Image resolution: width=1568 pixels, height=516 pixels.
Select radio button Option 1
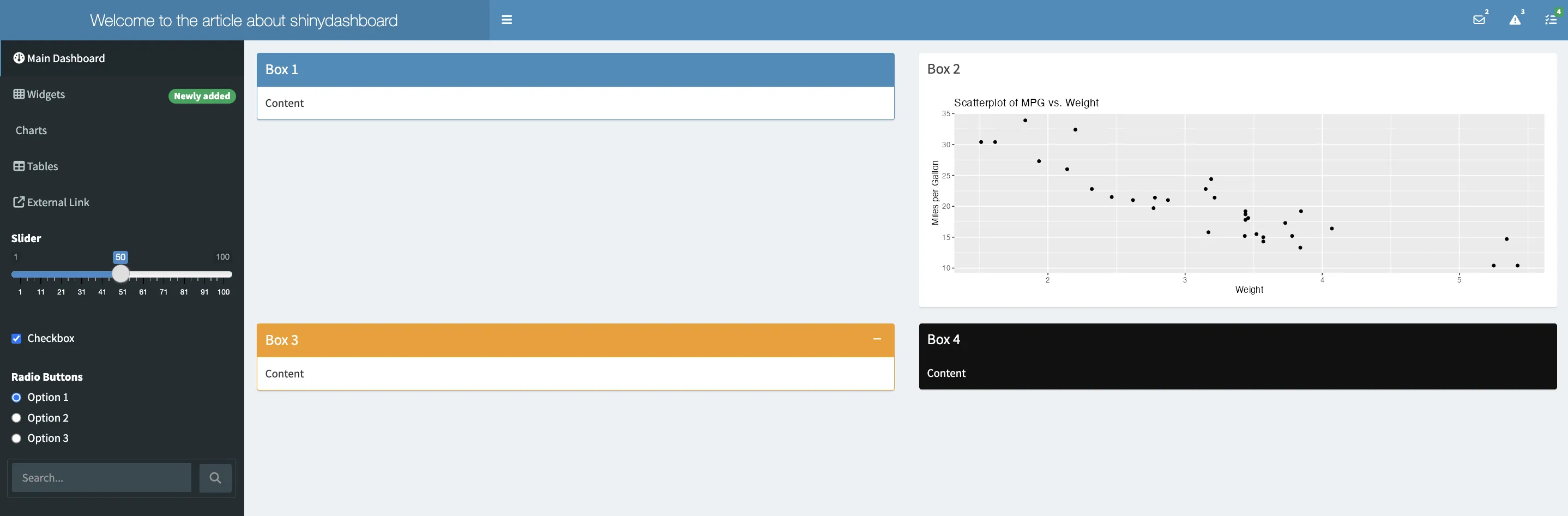tap(16, 398)
